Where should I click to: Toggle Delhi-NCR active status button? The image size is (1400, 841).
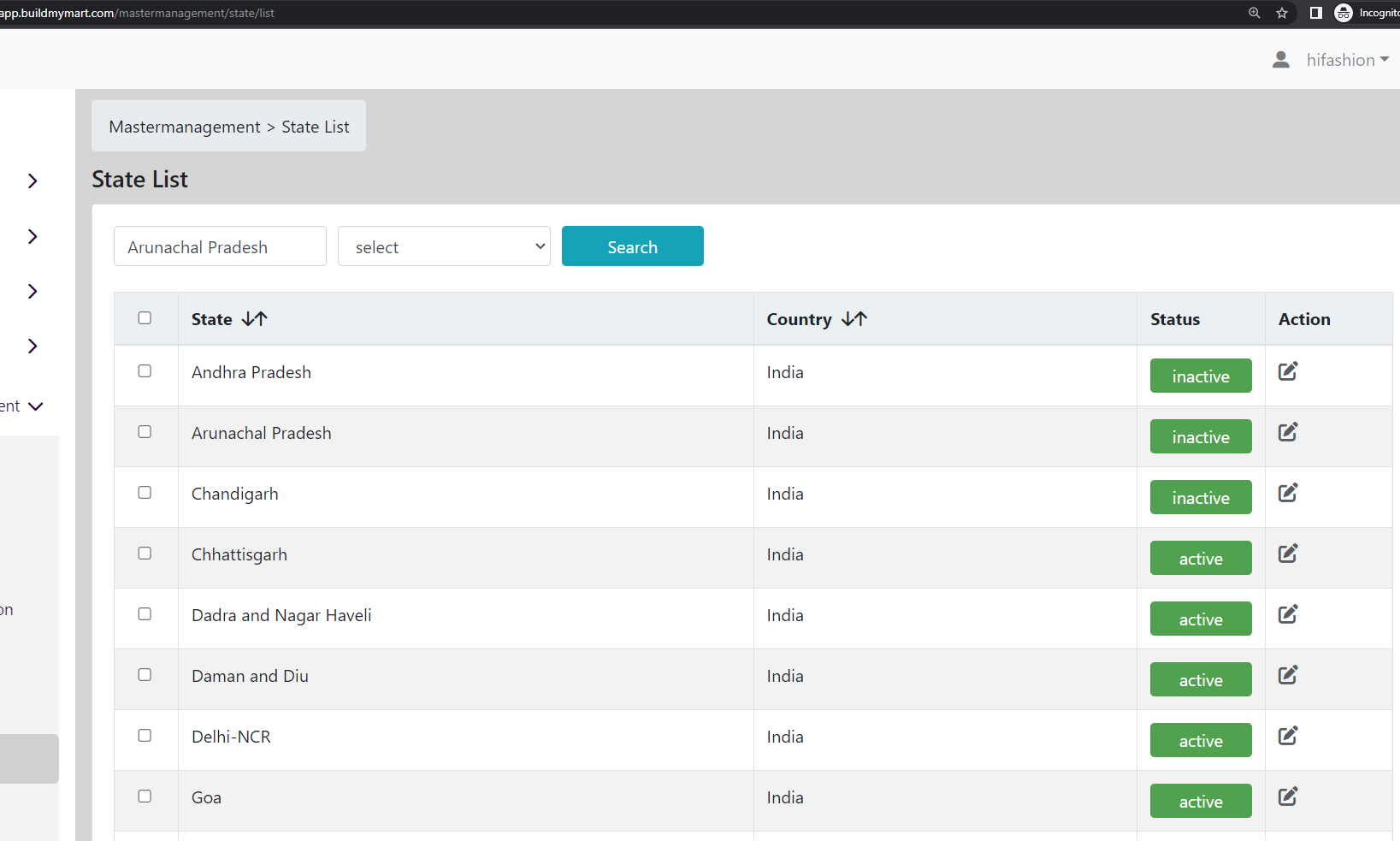tap(1201, 740)
